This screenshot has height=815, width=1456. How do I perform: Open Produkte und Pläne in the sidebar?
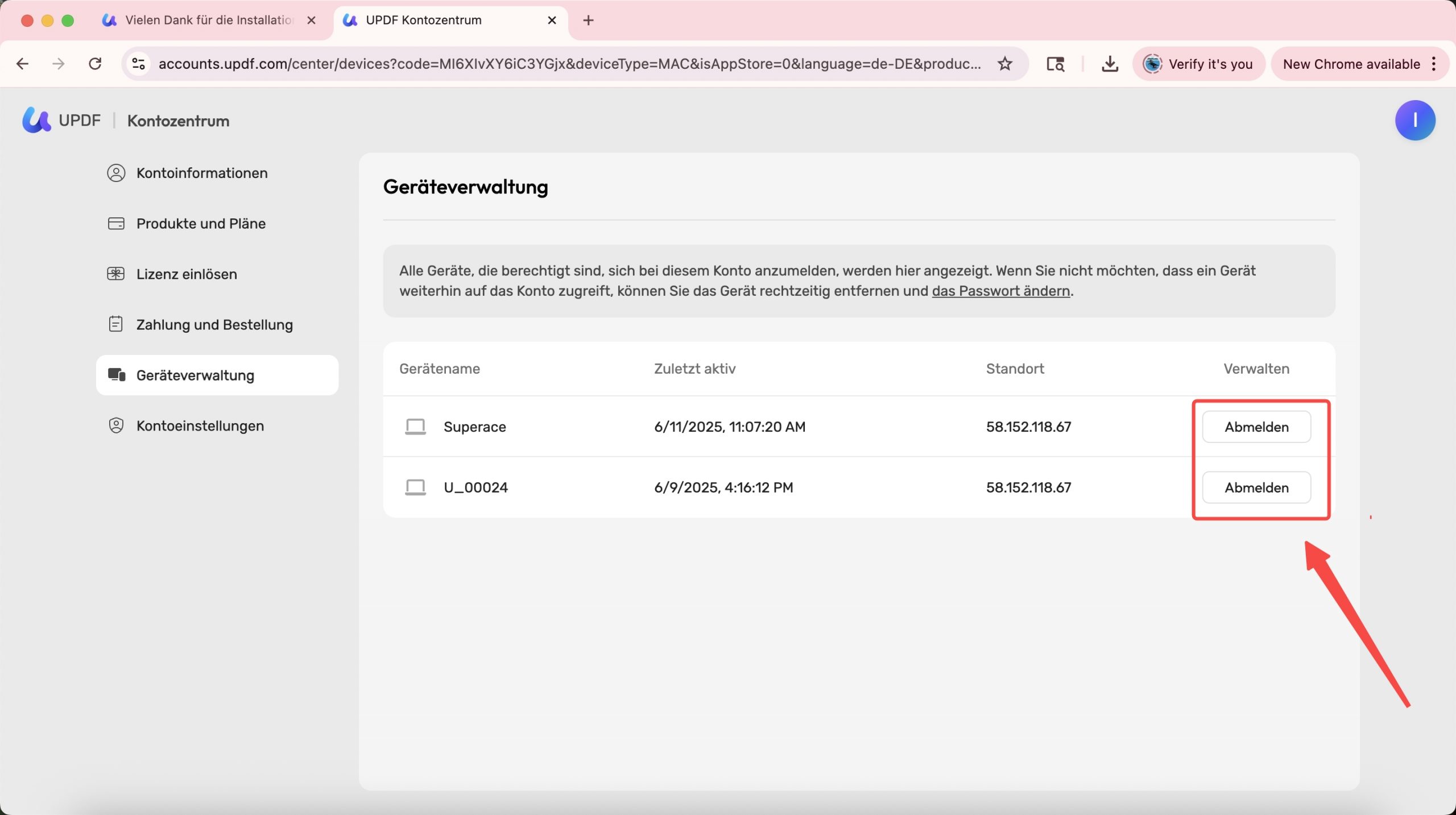[x=217, y=224]
